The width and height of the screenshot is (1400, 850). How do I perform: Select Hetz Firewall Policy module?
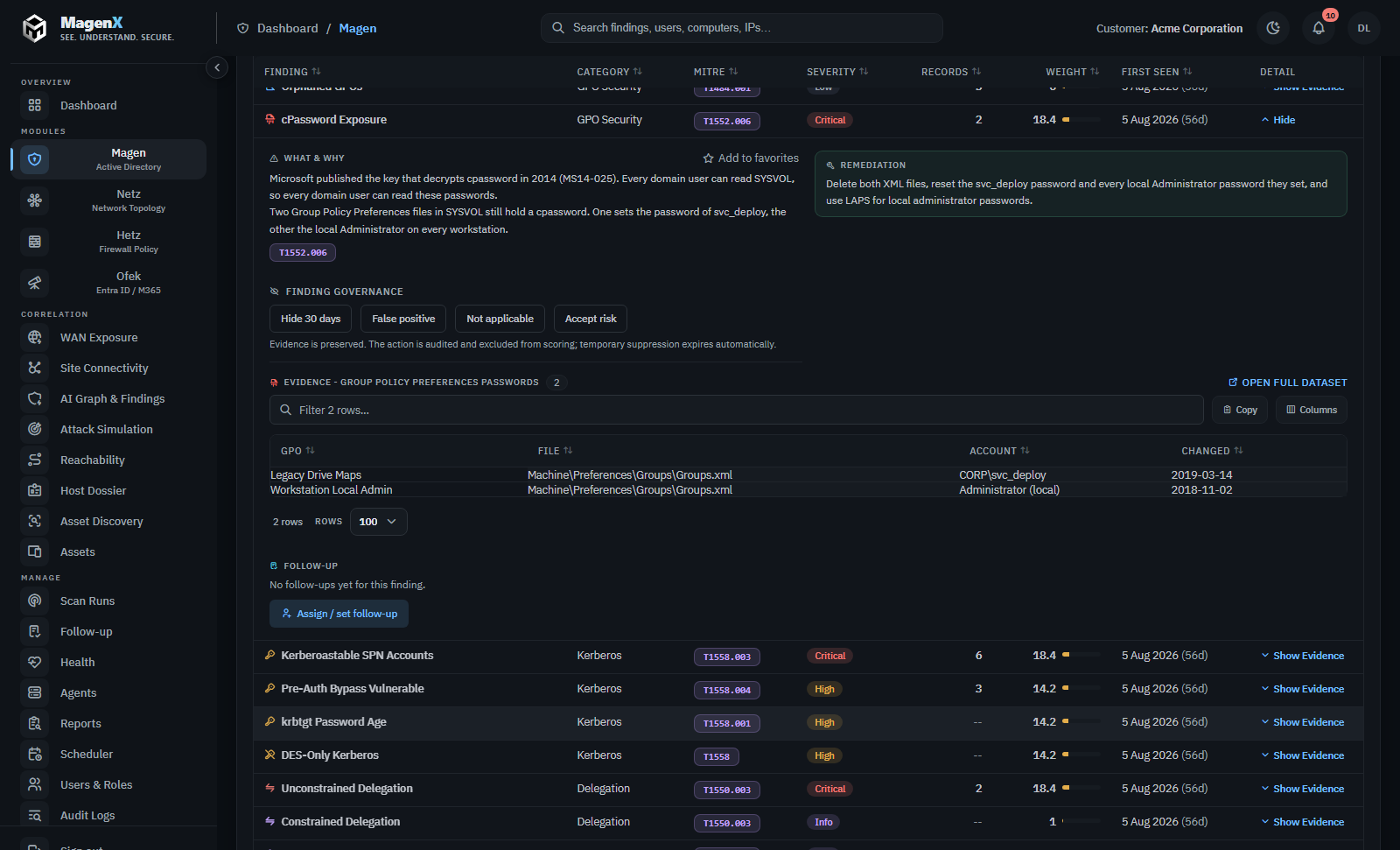(x=108, y=242)
